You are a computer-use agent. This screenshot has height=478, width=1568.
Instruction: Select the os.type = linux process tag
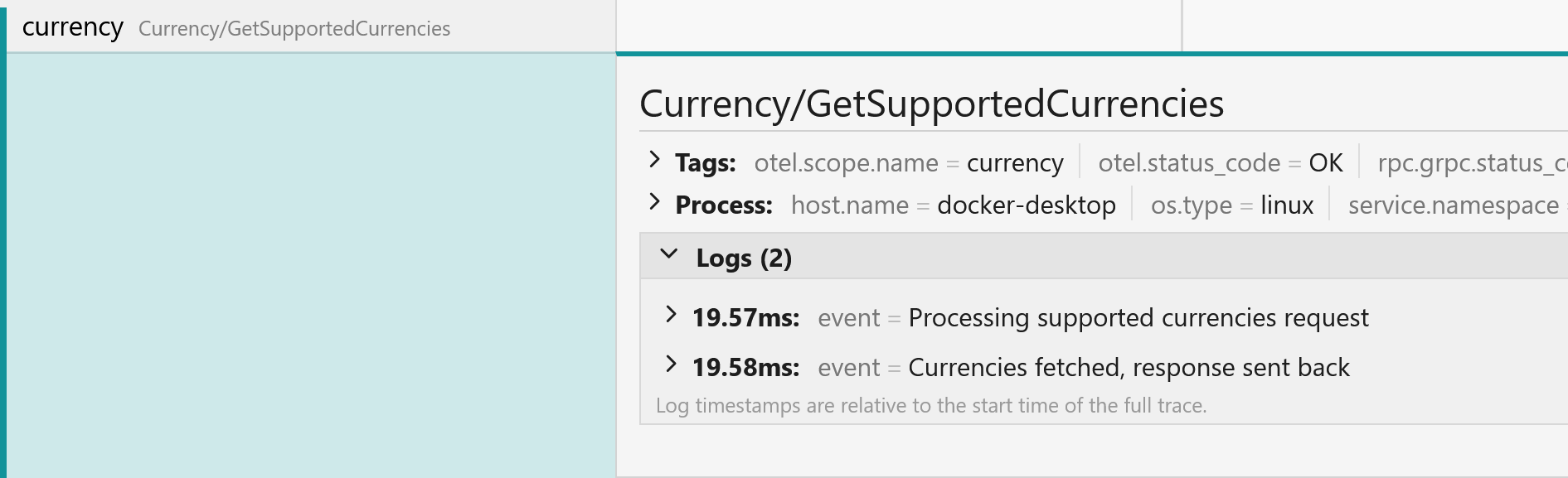pos(1231,205)
